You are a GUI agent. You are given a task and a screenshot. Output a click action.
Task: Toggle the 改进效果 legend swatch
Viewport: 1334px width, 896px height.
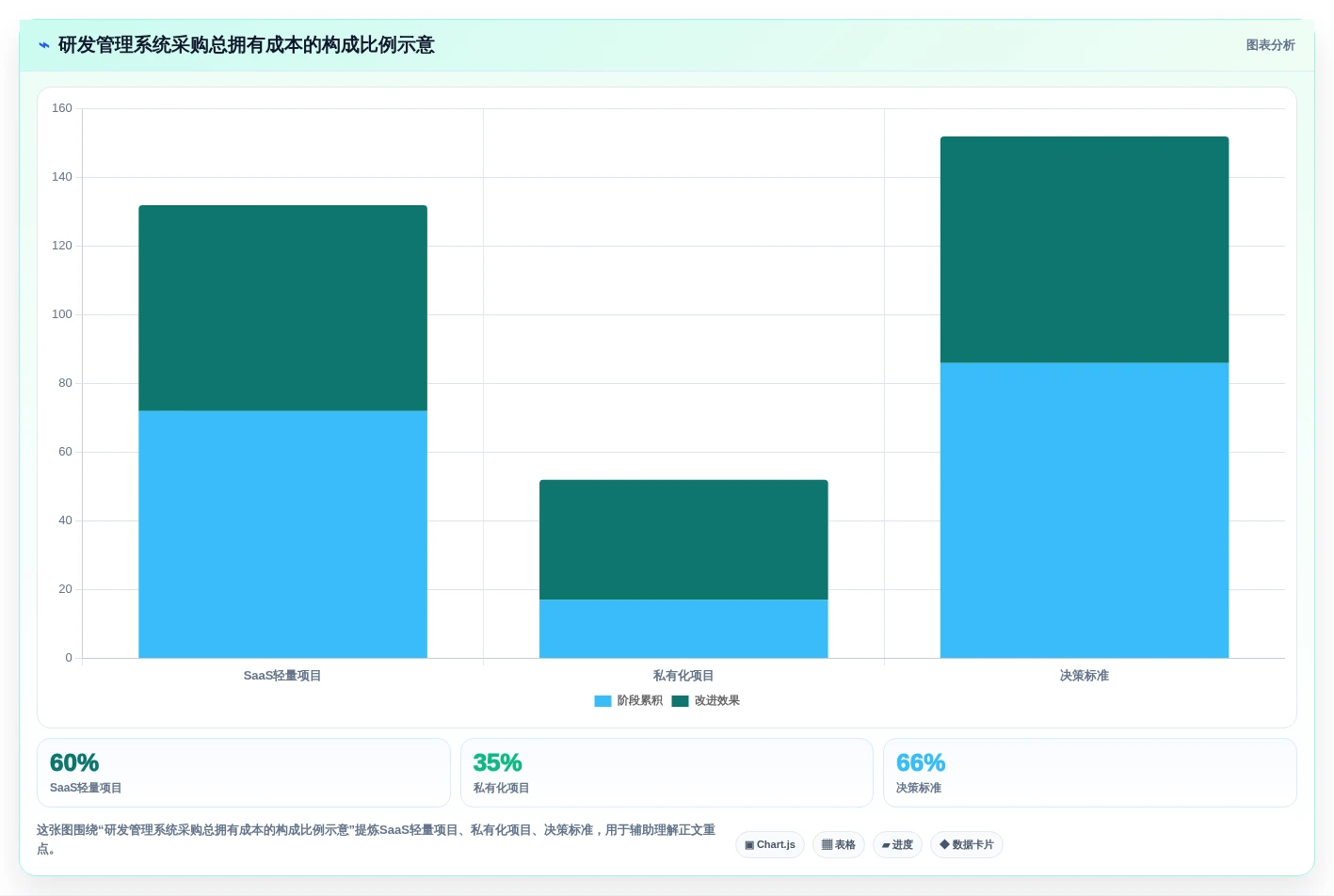click(680, 701)
